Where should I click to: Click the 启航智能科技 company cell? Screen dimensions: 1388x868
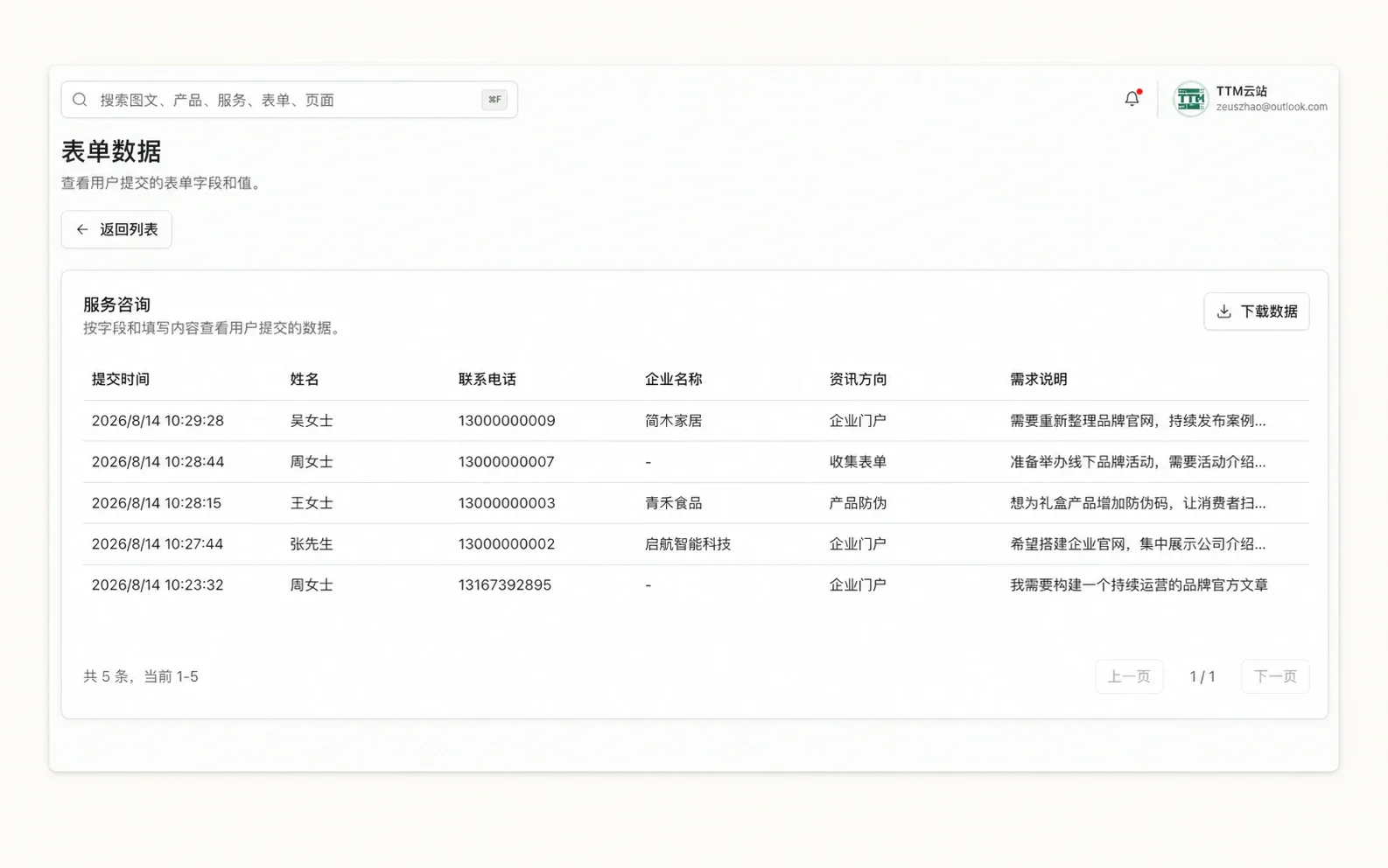point(688,544)
